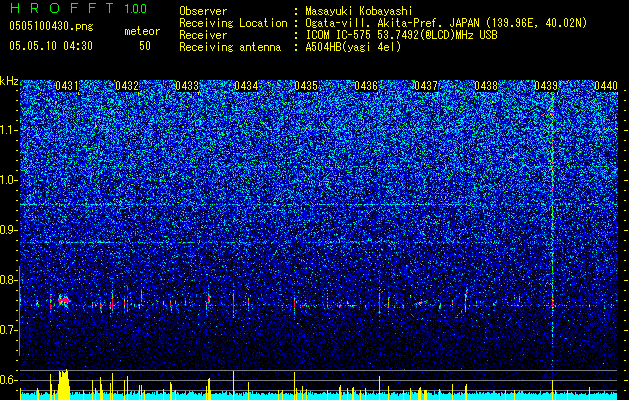The width and height of the screenshot is (629, 400).
Task: Click the 1.0 frequency axis label
Action: point(9,180)
